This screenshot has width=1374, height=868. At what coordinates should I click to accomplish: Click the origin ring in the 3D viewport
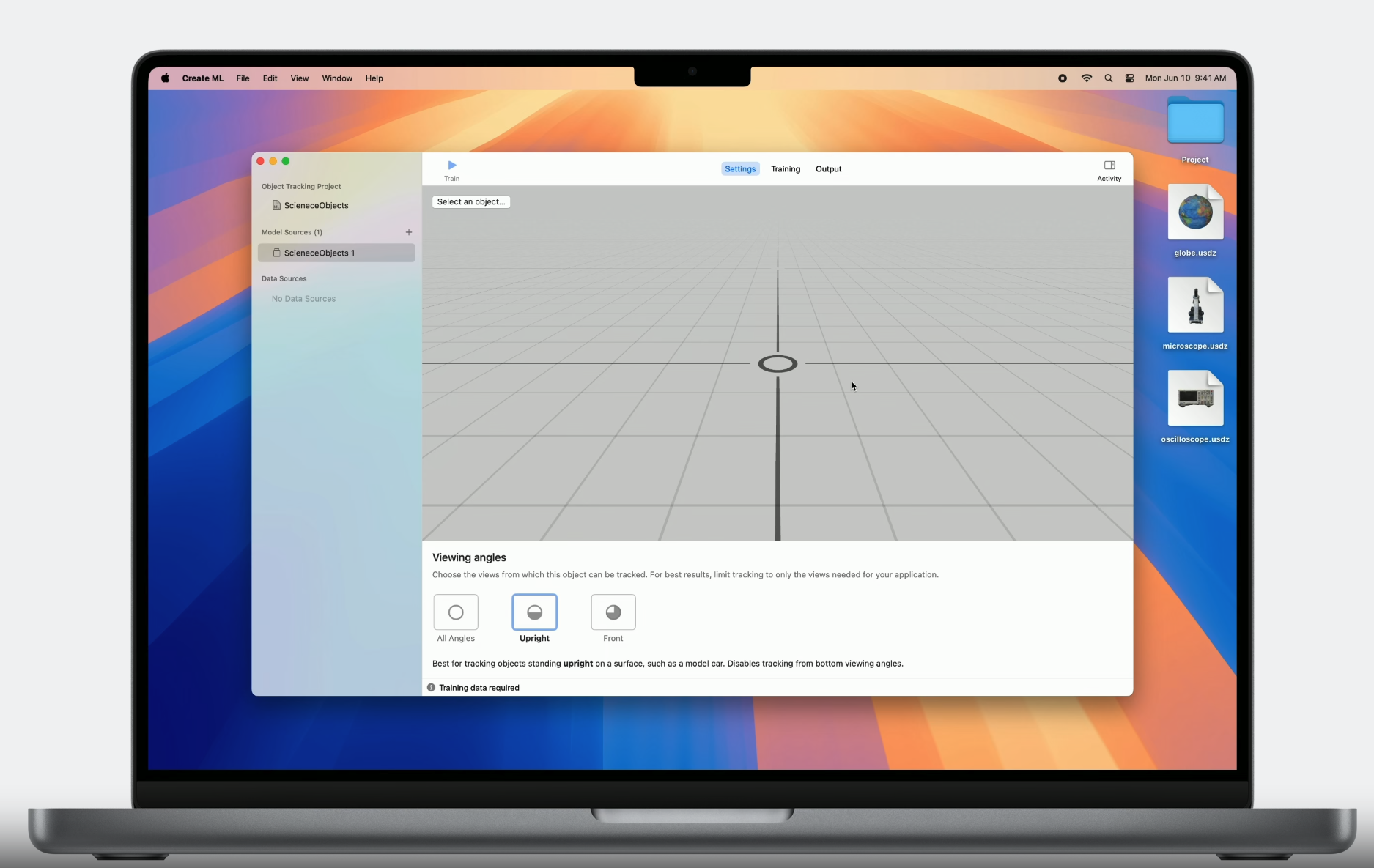click(778, 363)
